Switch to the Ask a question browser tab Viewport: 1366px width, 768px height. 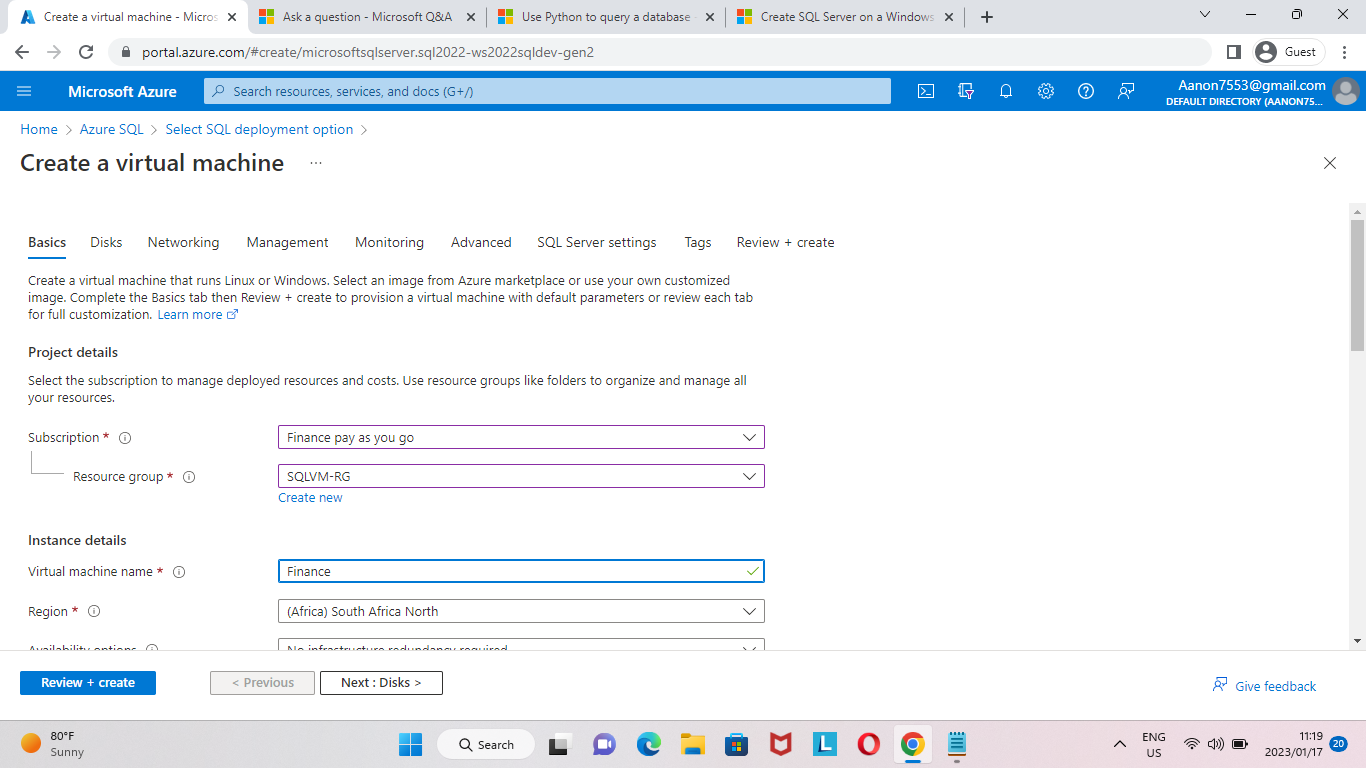click(x=366, y=17)
